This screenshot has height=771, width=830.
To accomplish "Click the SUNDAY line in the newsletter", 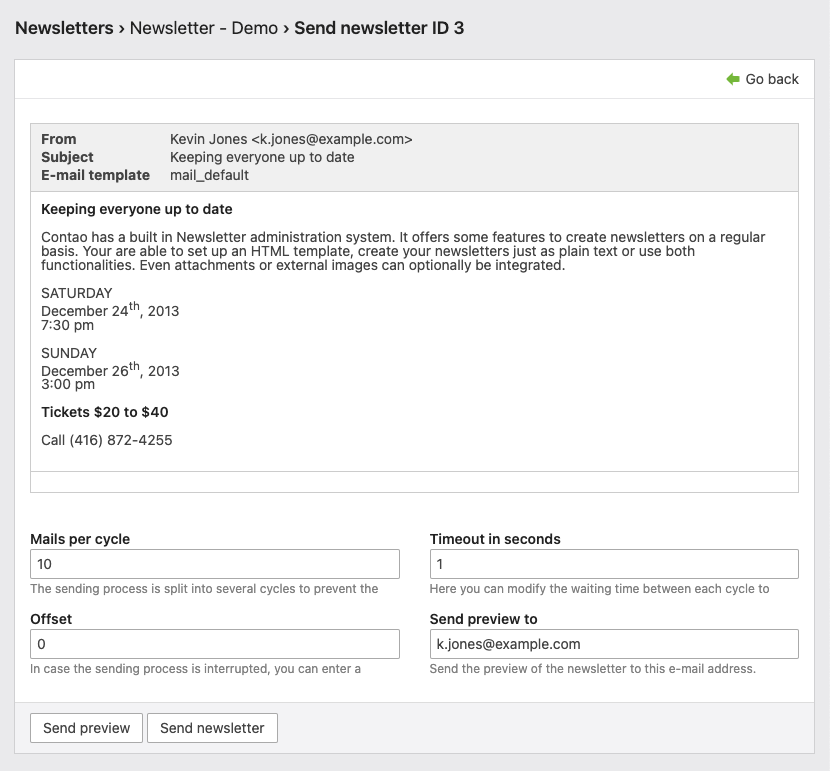I will 69,353.
